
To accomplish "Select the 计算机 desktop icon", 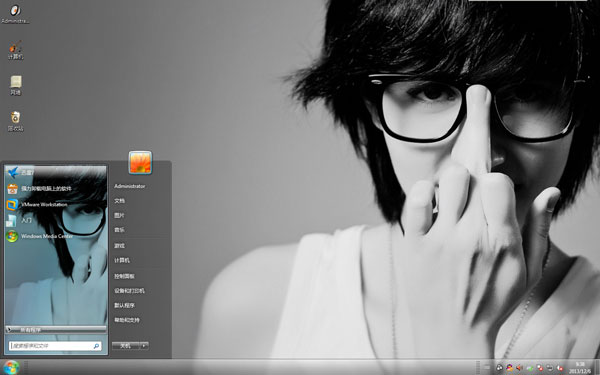I will pyautogui.click(x=15, y=50).
